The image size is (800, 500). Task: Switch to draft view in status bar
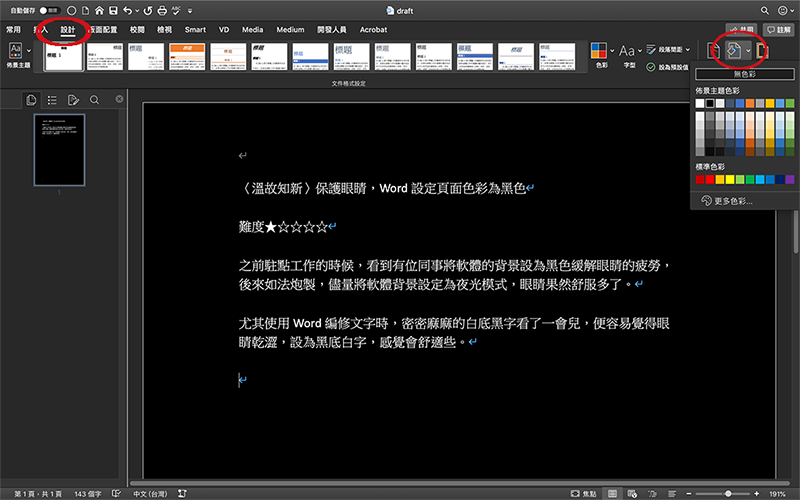point(672,493)
